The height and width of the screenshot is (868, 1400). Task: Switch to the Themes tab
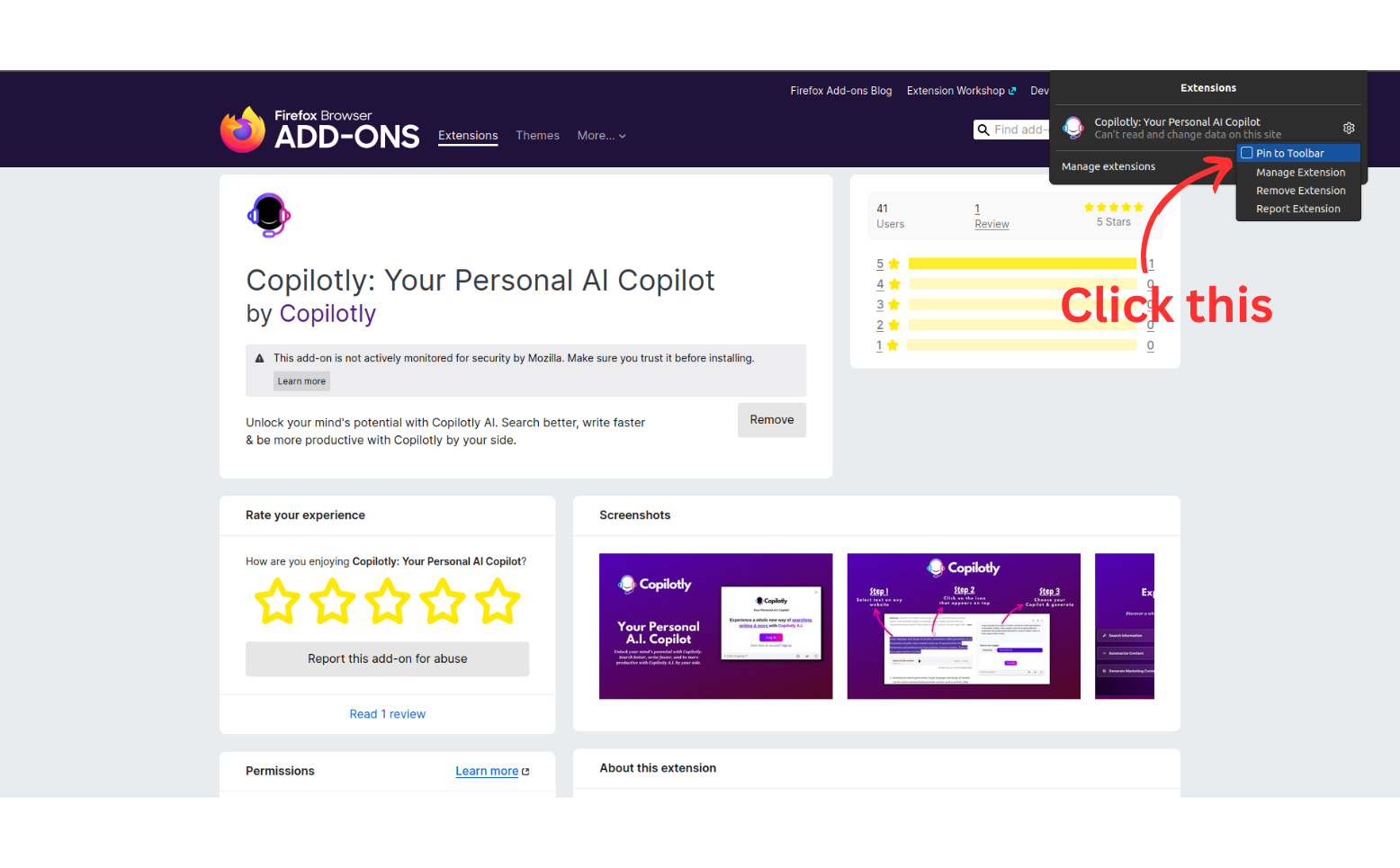537,136
